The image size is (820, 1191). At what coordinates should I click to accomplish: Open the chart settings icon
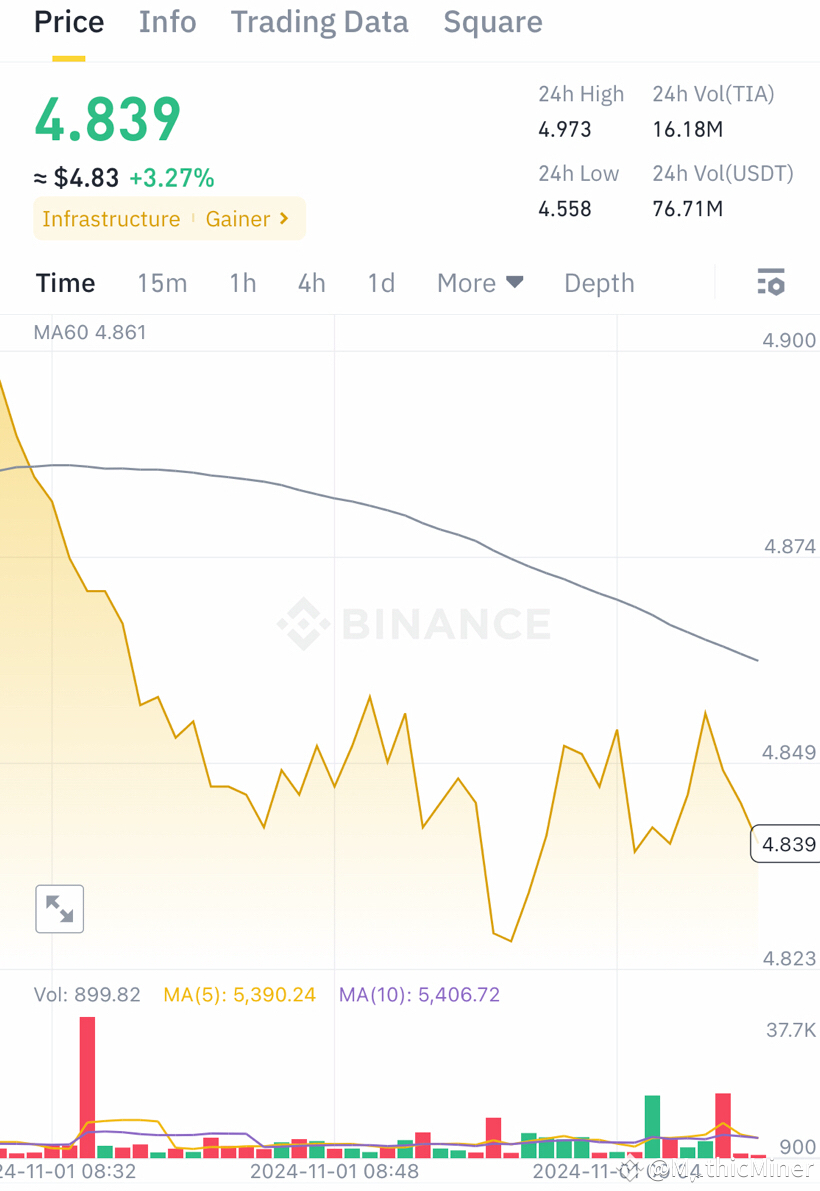coord(770,283)
